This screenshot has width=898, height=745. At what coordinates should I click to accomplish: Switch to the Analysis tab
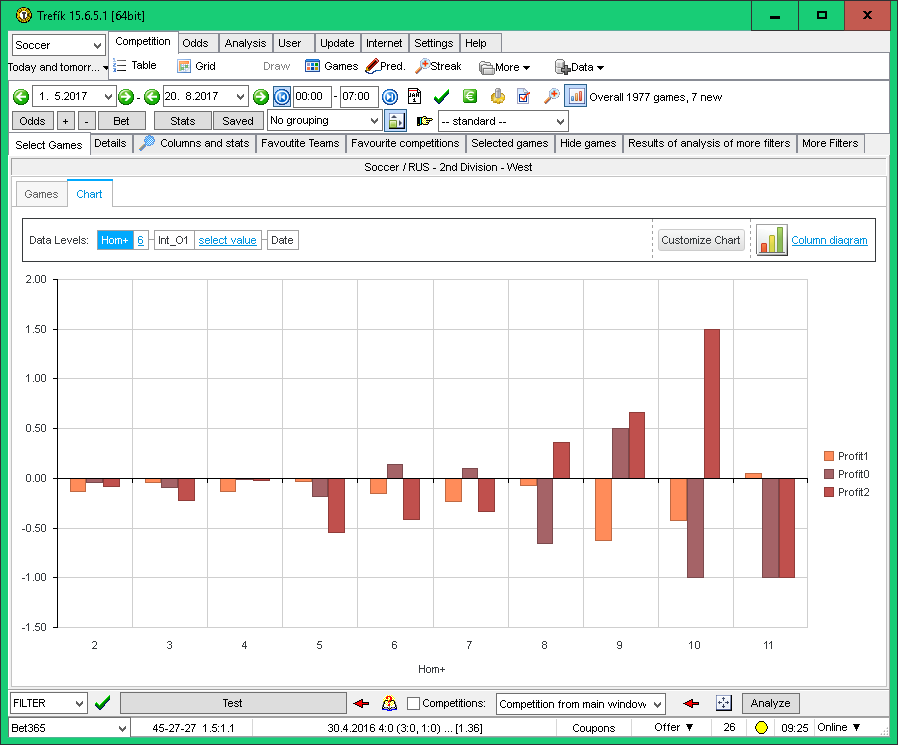click(245, 43)
